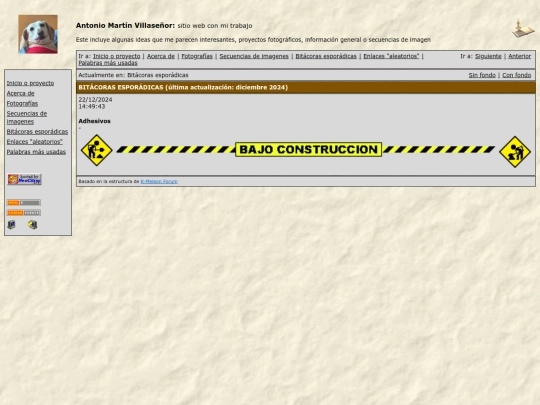Open Inicio o proyecto in the sidebar
This screenshot has height=405, width=540.
(x=30, y=83)
